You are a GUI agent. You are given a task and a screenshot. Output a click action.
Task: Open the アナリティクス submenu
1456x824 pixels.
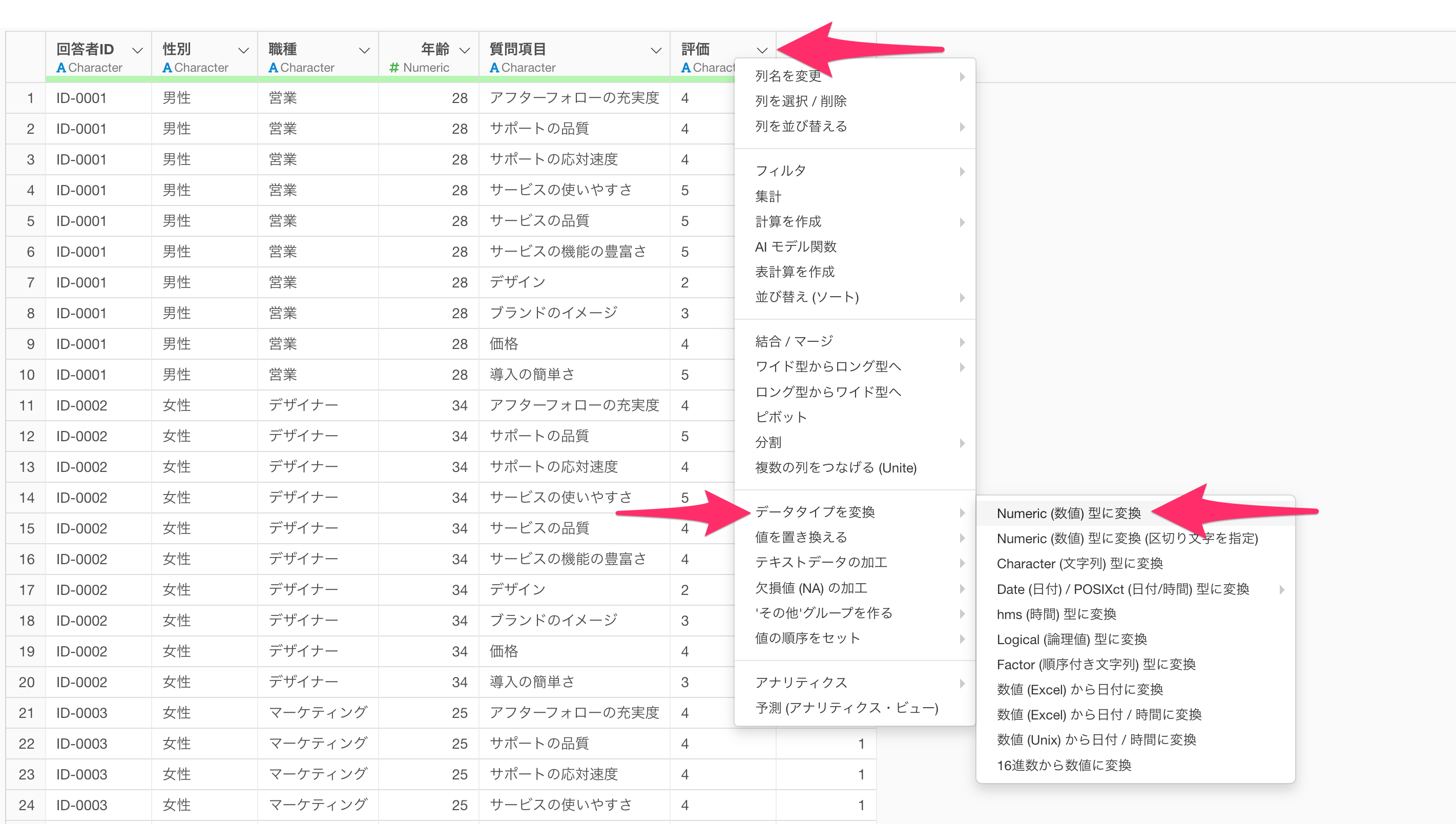click(x=801, y=683)
